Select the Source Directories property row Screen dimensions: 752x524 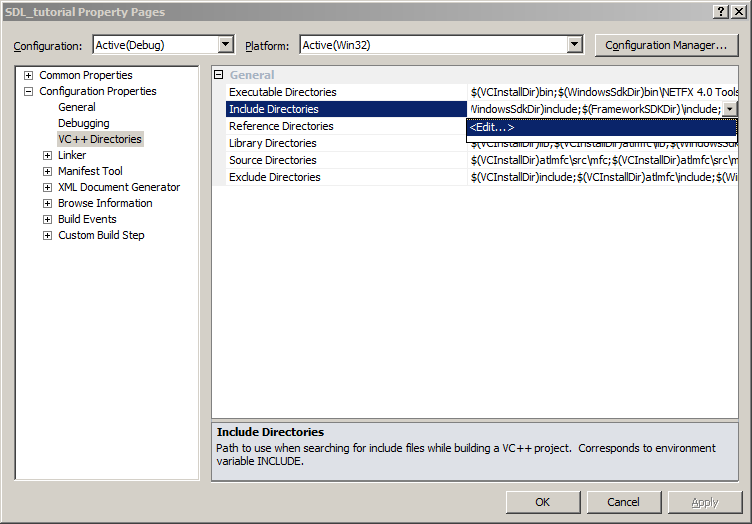click(346, 160)
